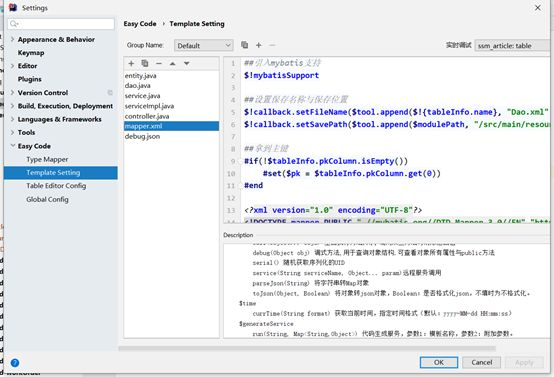The width and height of the screenshot is (554, 377).
Task: Select Table Editor Config page
Action: [56, 186]
